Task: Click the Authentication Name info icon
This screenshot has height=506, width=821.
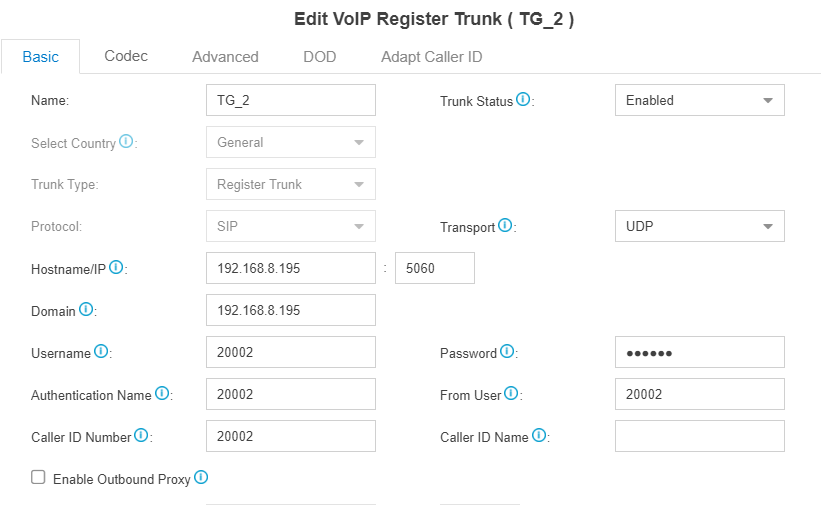Action: click(x=162, y=393)
